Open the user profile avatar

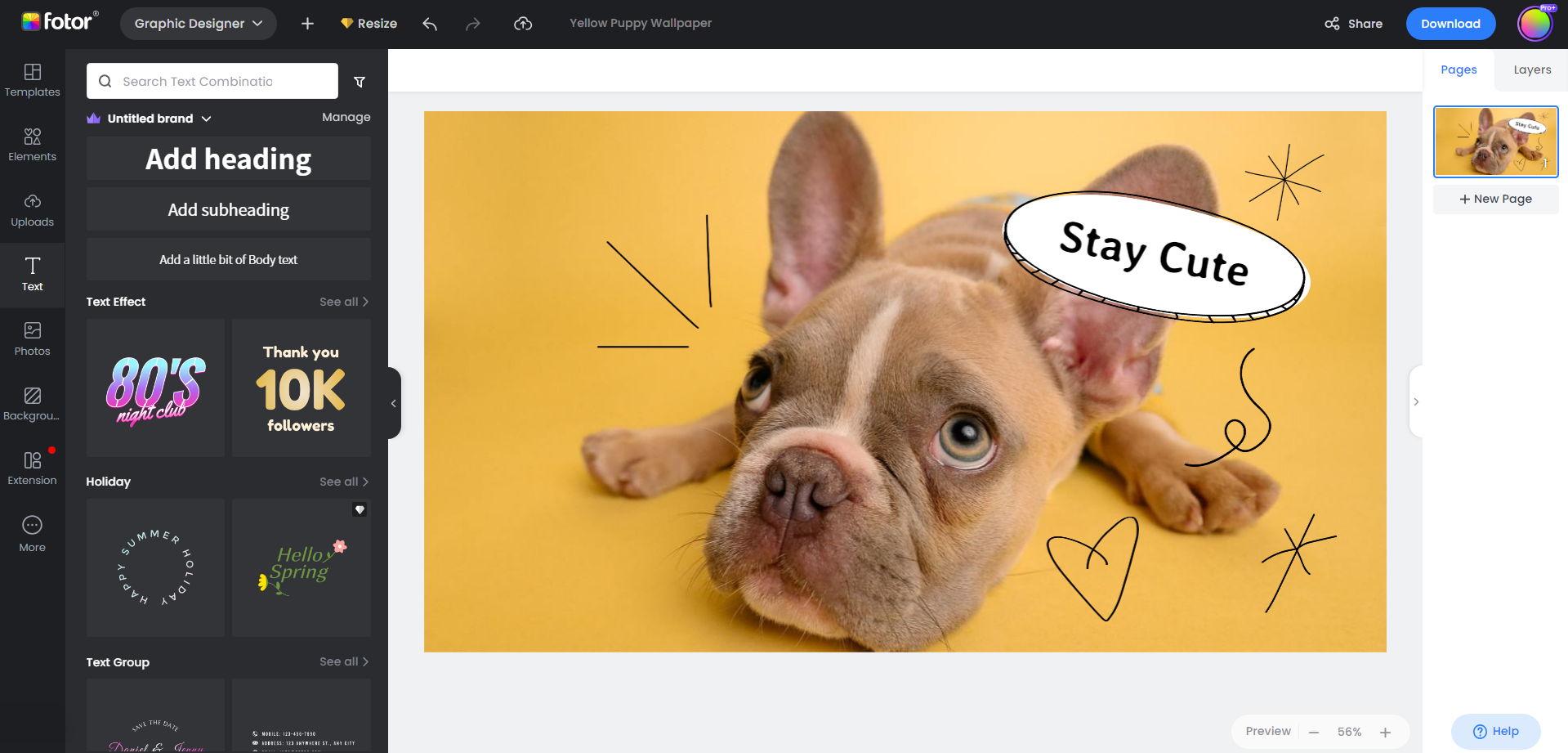(x=1534, y=24)
